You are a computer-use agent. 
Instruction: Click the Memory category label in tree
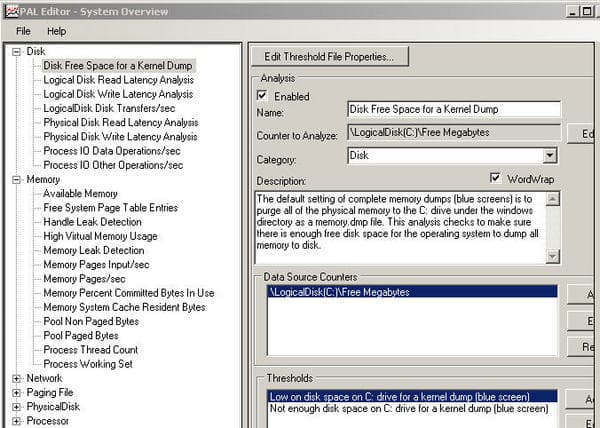tap(43, 180)
